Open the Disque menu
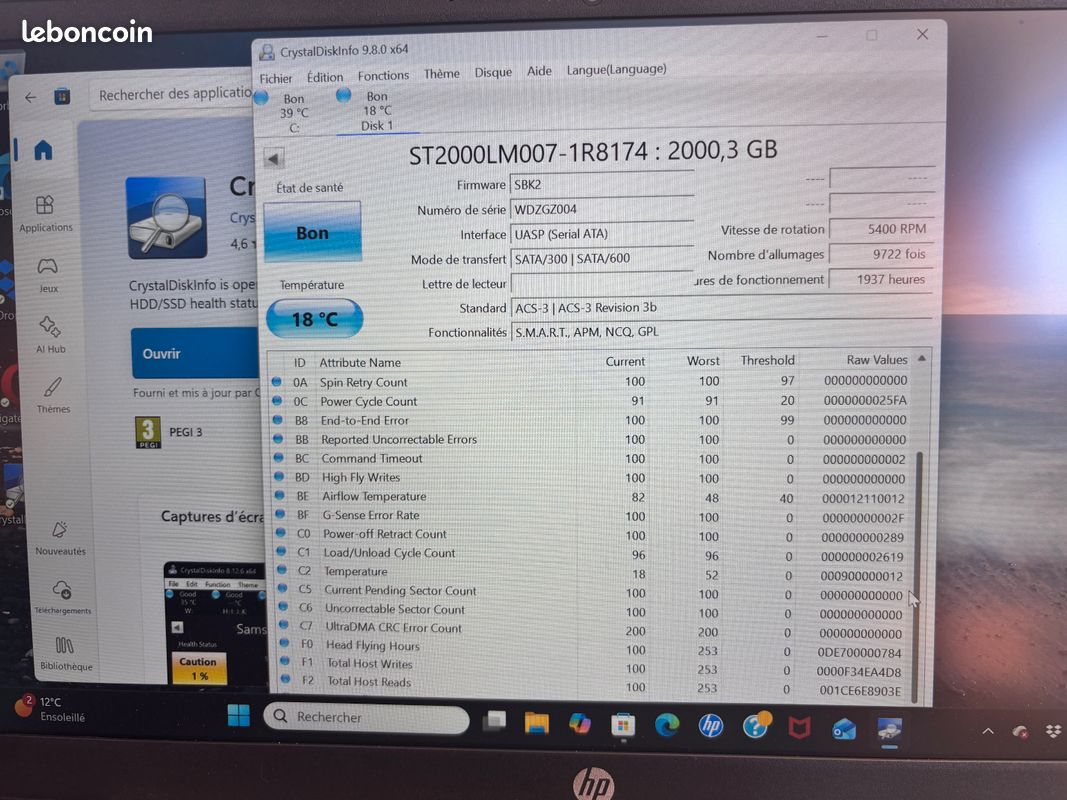Image resolution: width=1067 pixels, height=800 pixels. pos(493,72)
